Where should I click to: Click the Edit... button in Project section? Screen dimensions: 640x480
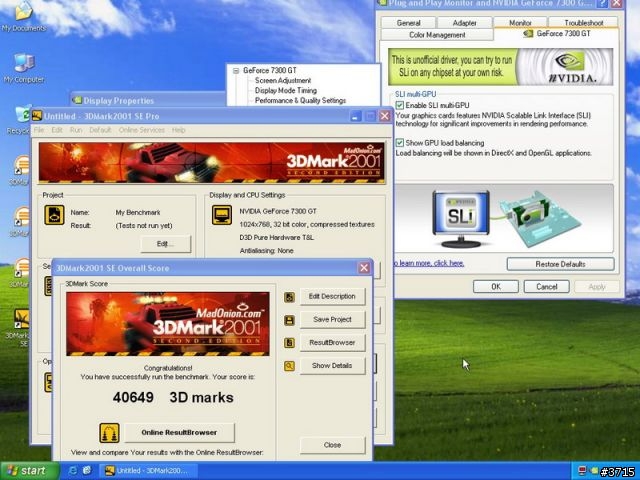(165, 244)
